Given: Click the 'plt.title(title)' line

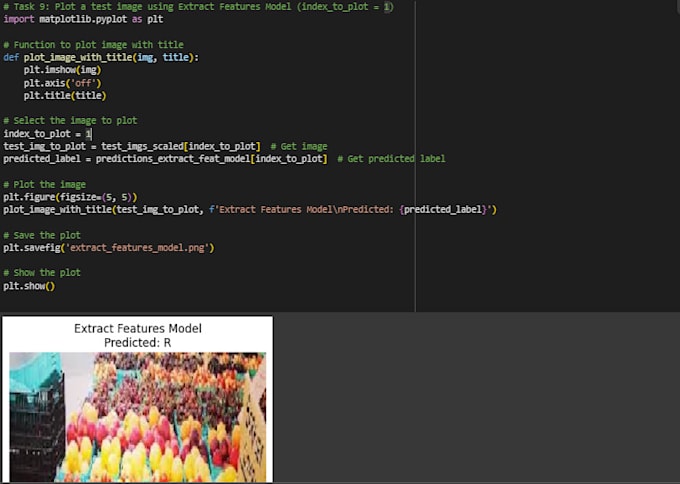Looking at the screenshot, I should point(65,95).
